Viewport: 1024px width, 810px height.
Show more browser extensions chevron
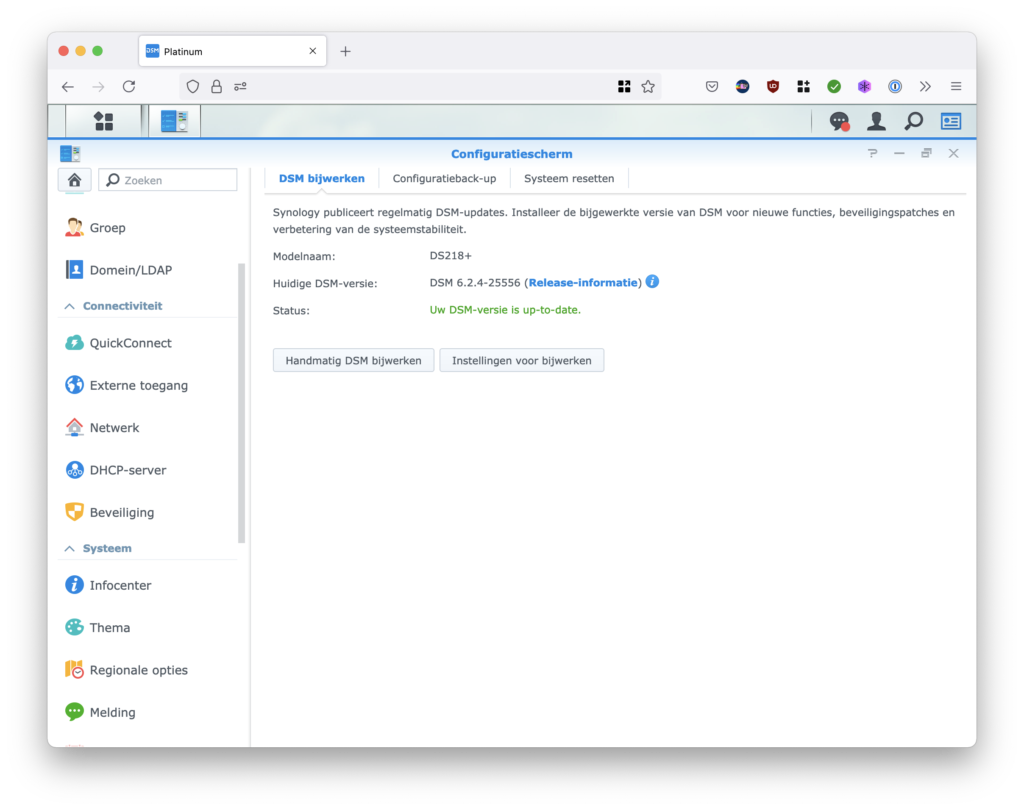tap(925, 86)
